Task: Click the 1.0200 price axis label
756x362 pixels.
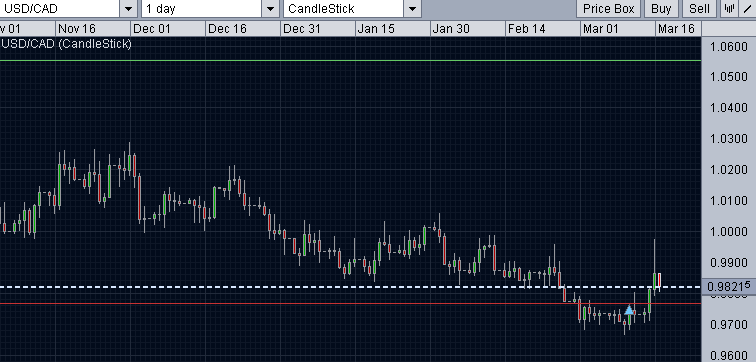Action: click(729, 170)
